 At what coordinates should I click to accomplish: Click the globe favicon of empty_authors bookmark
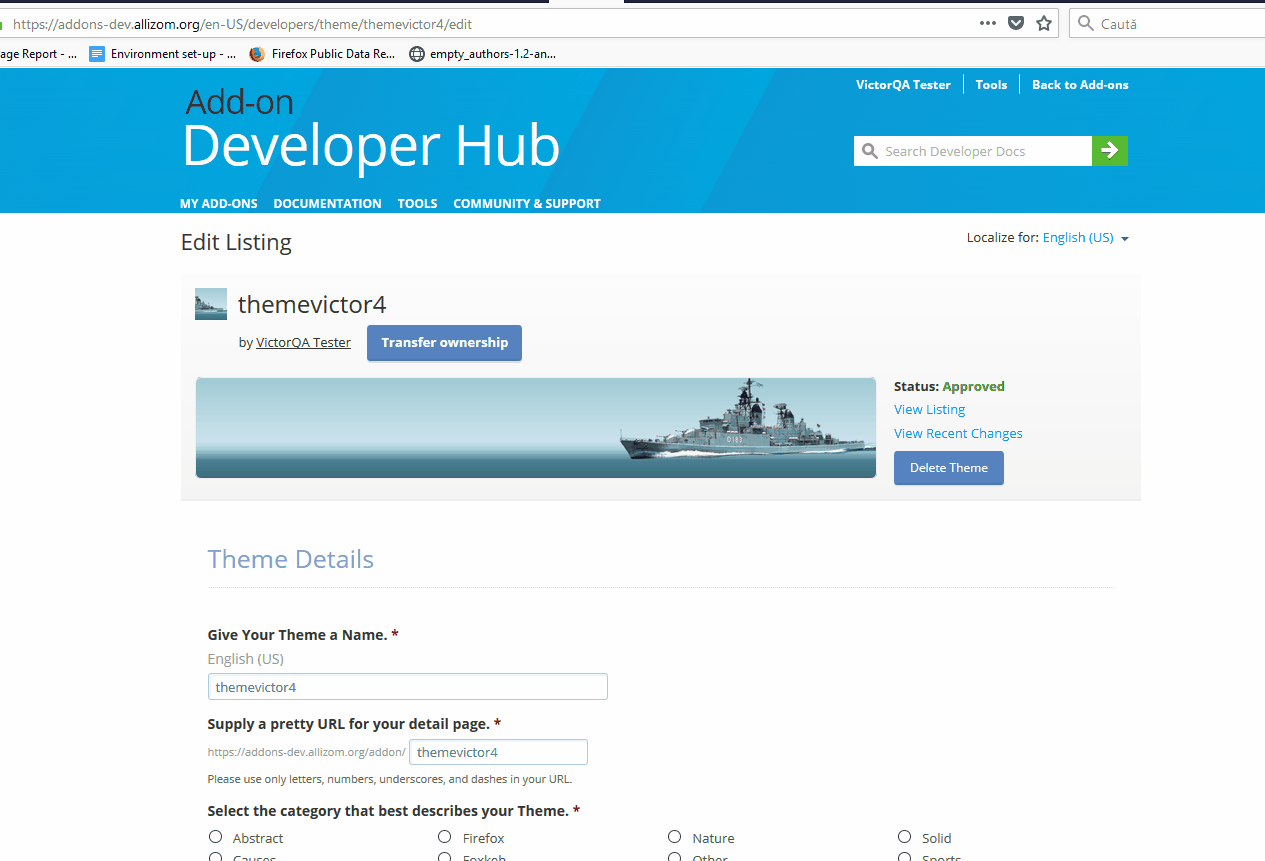(416, 54)
